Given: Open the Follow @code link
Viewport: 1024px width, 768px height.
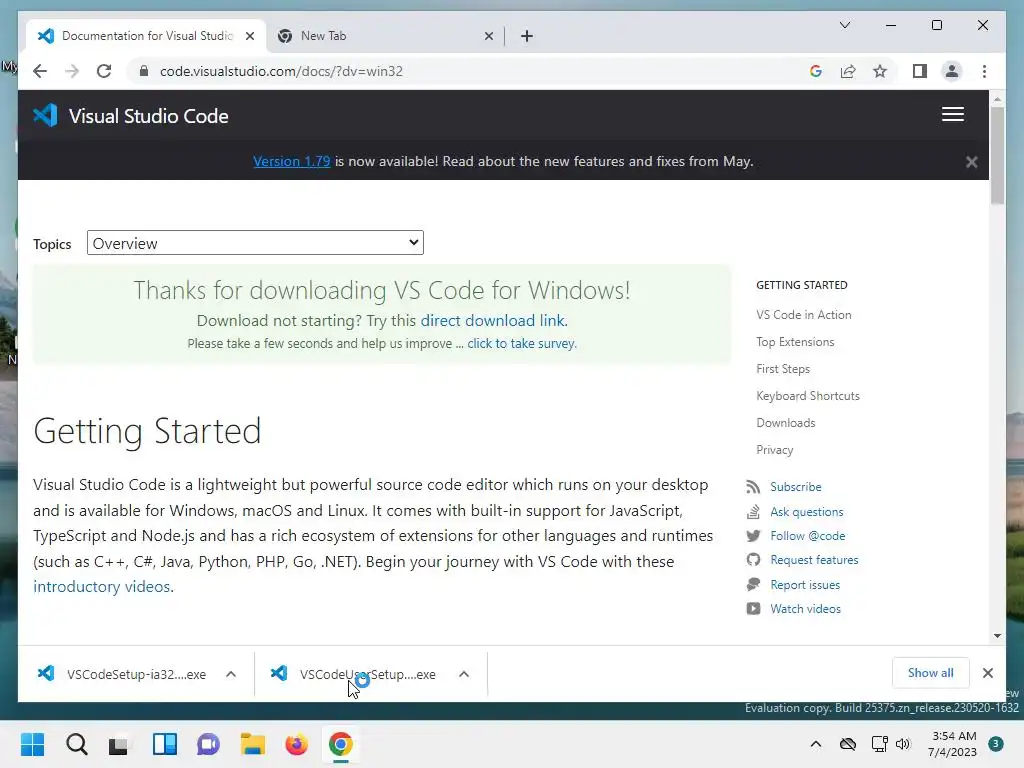Looking at the screenshot, I should click(x=807, y=536).
